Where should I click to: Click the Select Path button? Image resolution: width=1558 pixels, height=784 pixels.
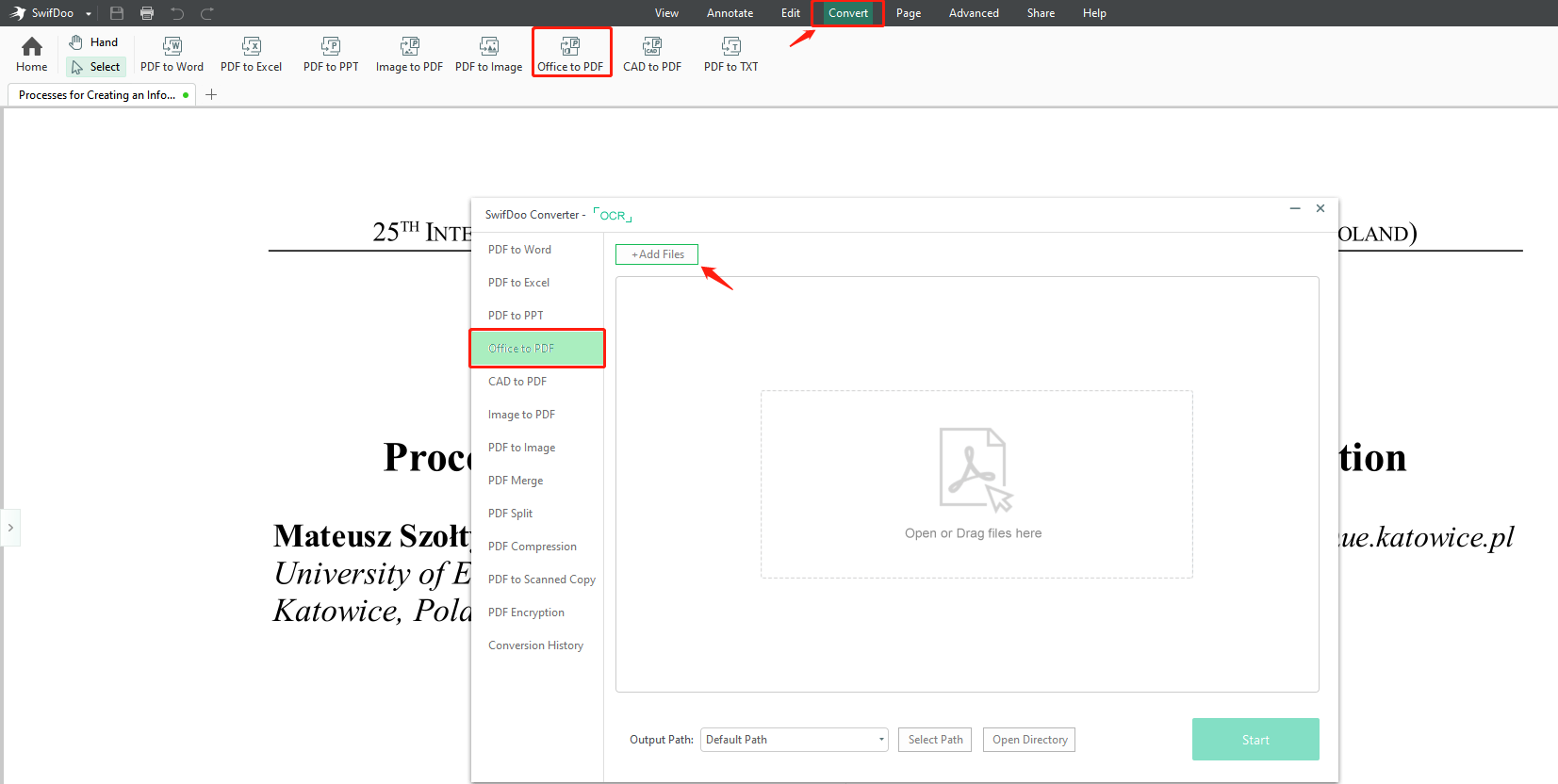(935, 740)
